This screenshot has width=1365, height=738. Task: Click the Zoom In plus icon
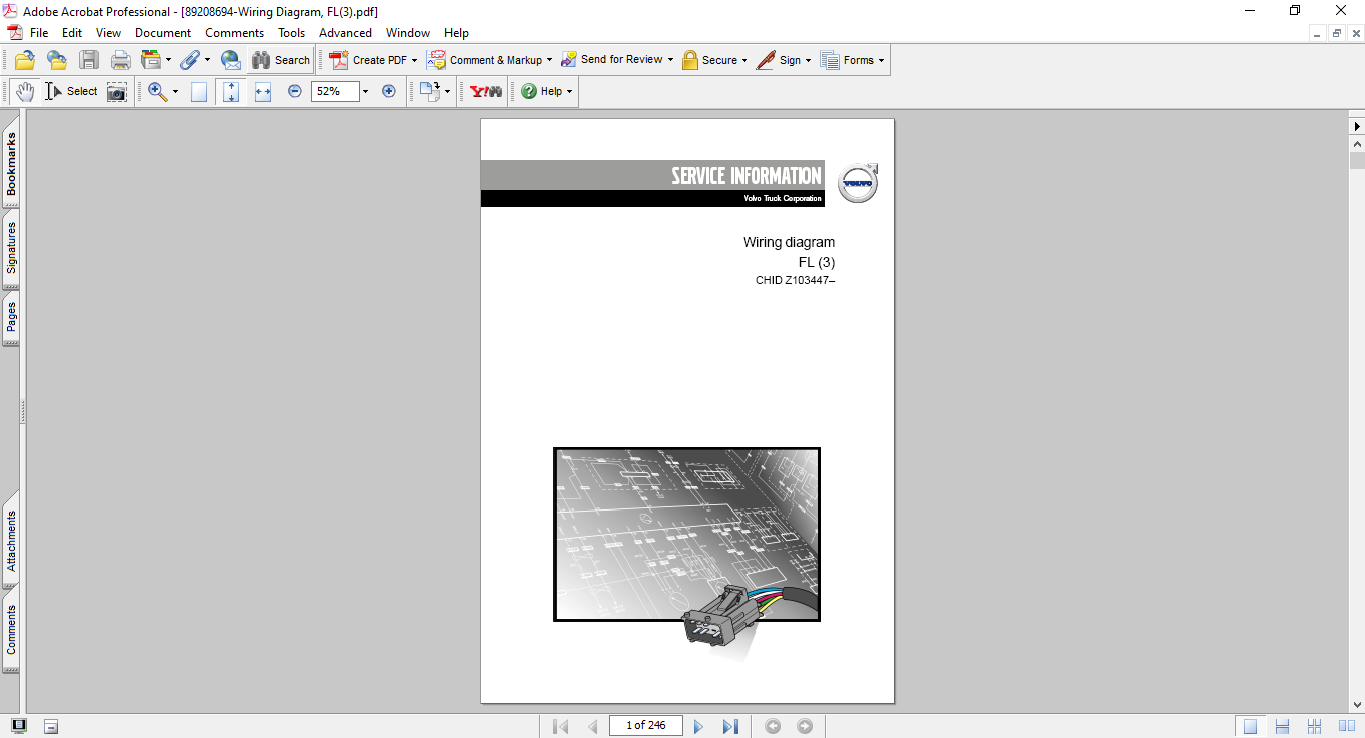[x=389, y=91]
